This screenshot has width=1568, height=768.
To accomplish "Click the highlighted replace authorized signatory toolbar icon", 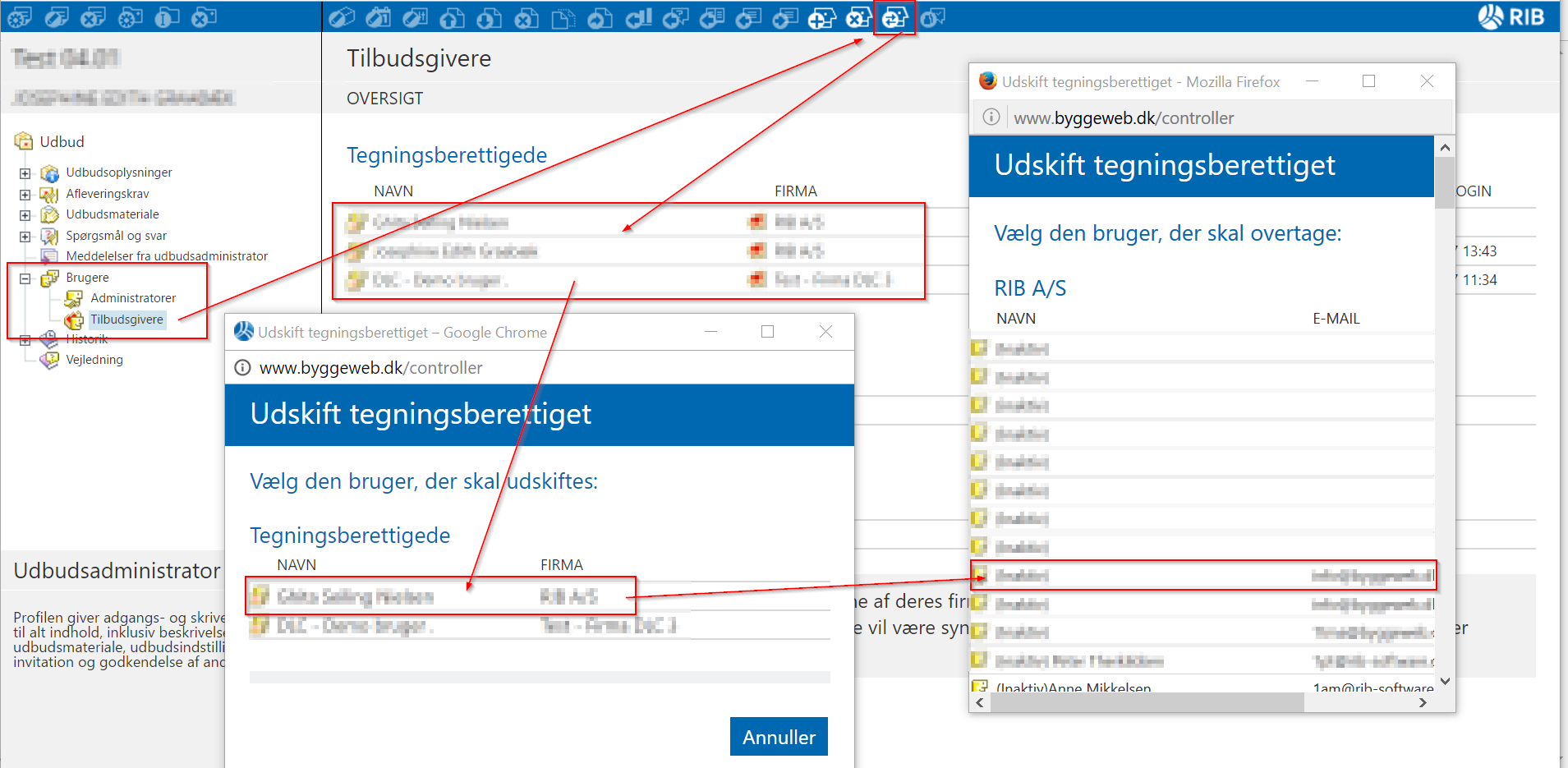I will (894, 17).
